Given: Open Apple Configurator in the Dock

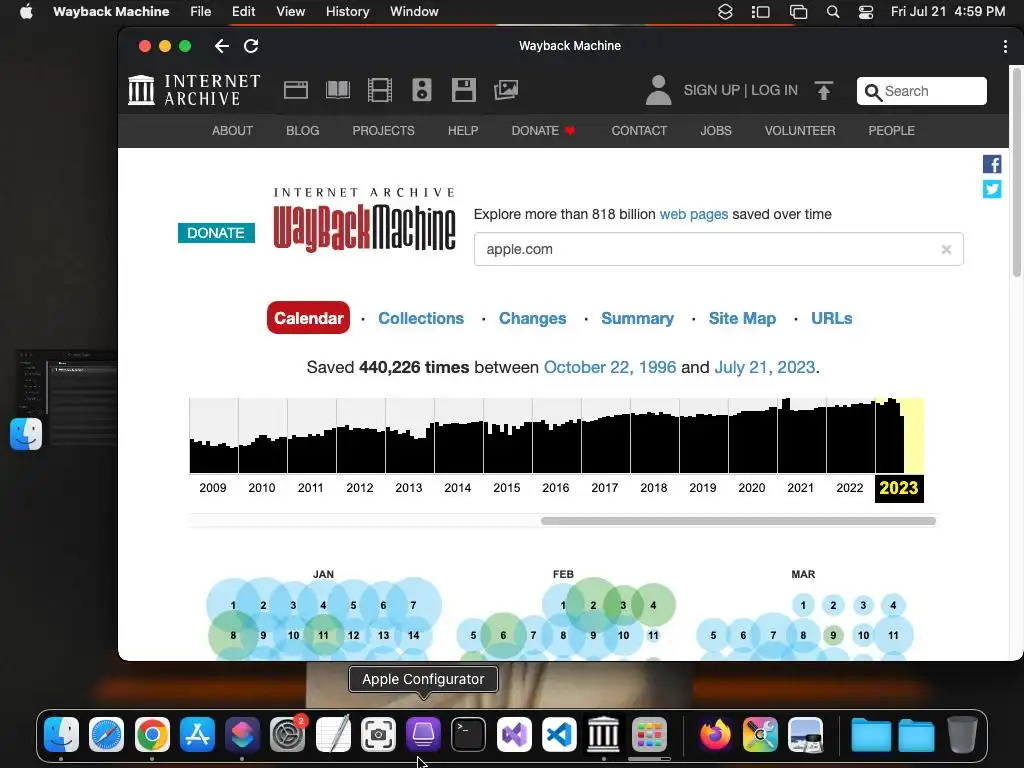Looking at the screenshot, I should coord(423,735).
